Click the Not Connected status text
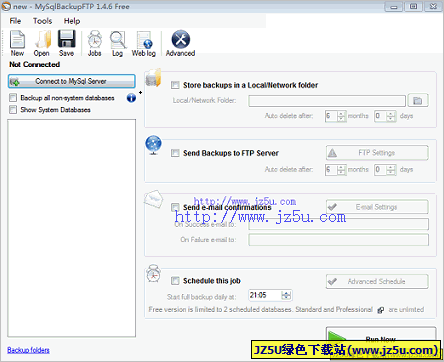Screen dimensions: 444x362 coord(35,64)
